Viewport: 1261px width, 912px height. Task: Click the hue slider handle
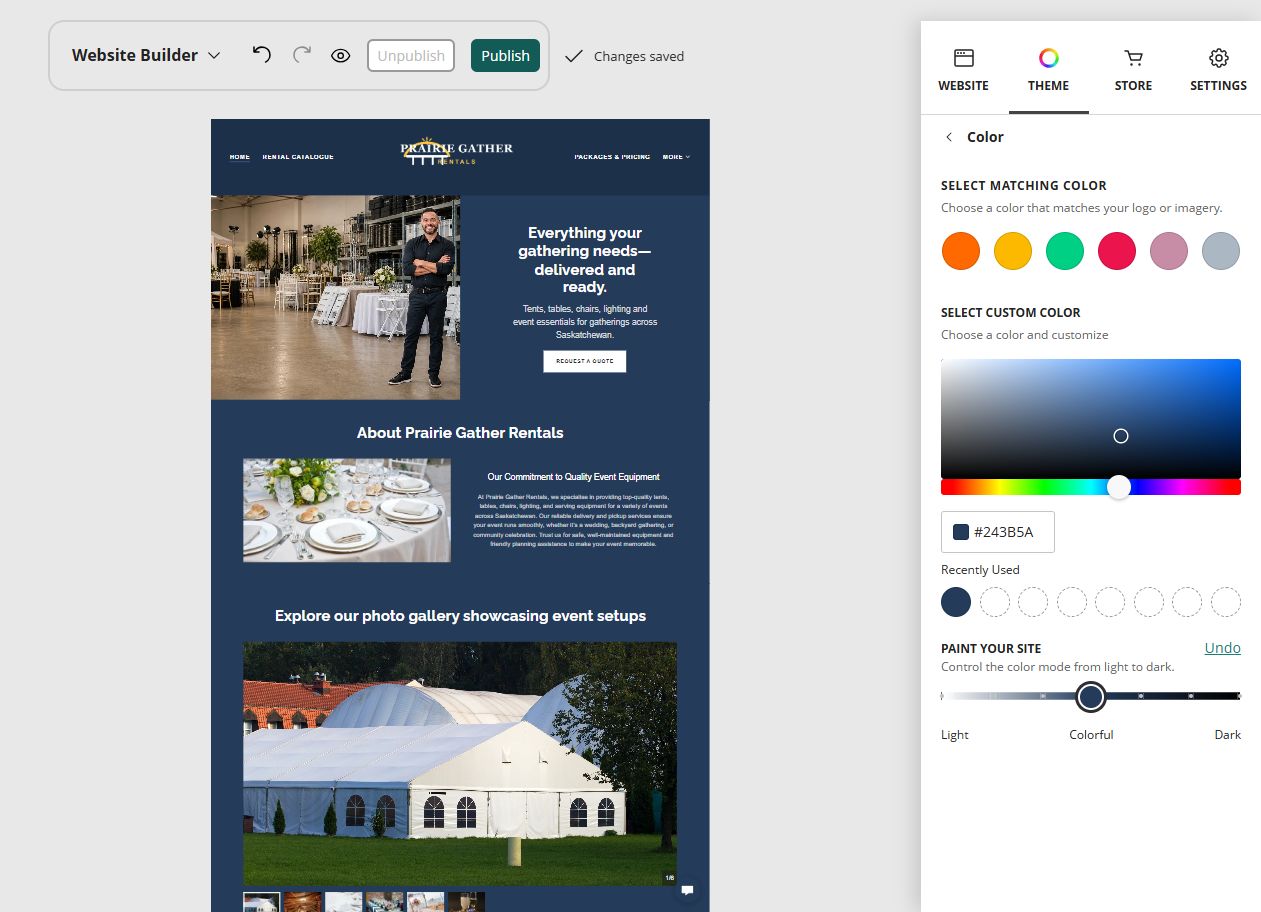(1119, 487)
